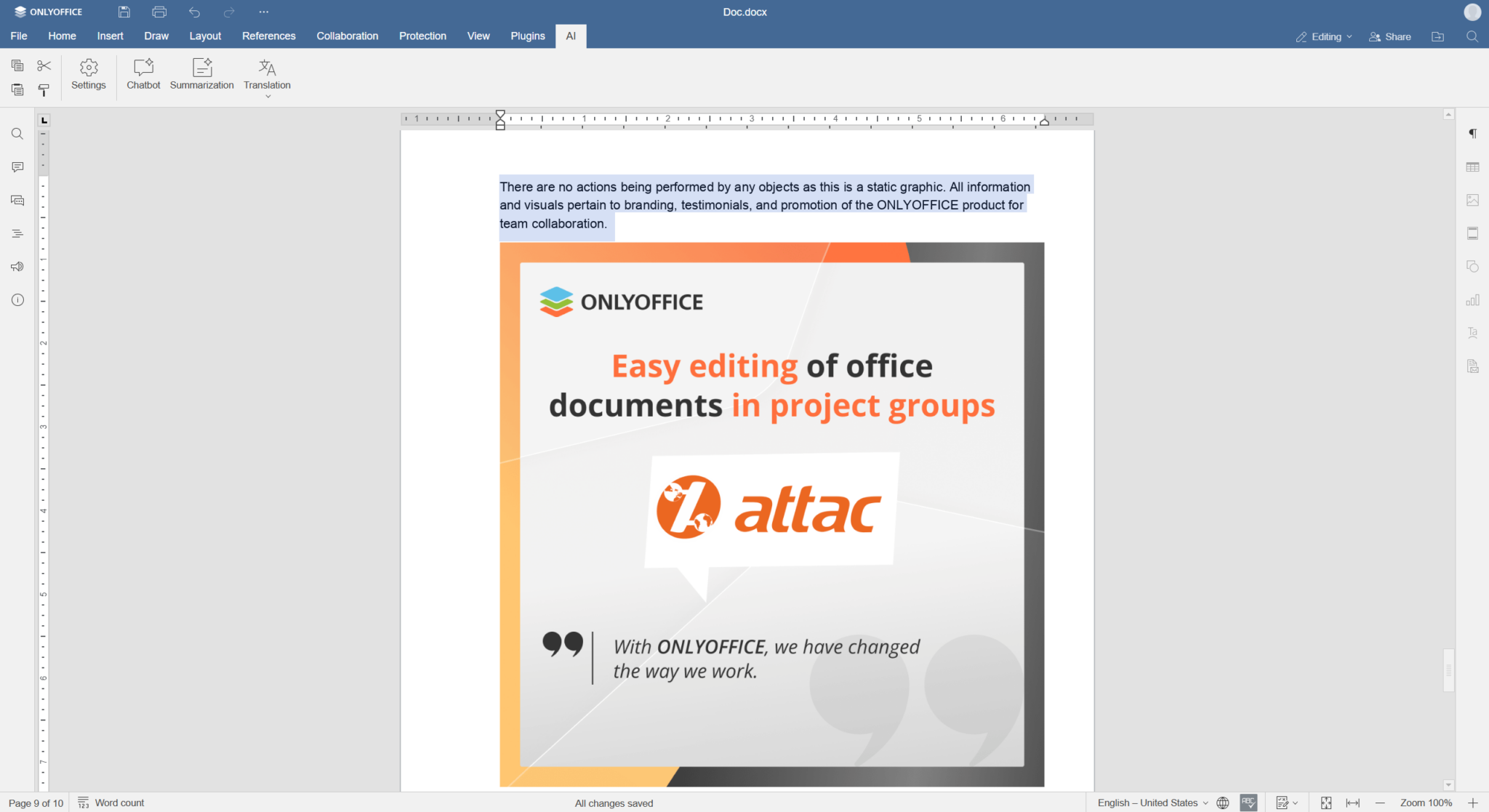Open the Summarization tool
This screenshot has width=1489, height=812.
point(201,75)
